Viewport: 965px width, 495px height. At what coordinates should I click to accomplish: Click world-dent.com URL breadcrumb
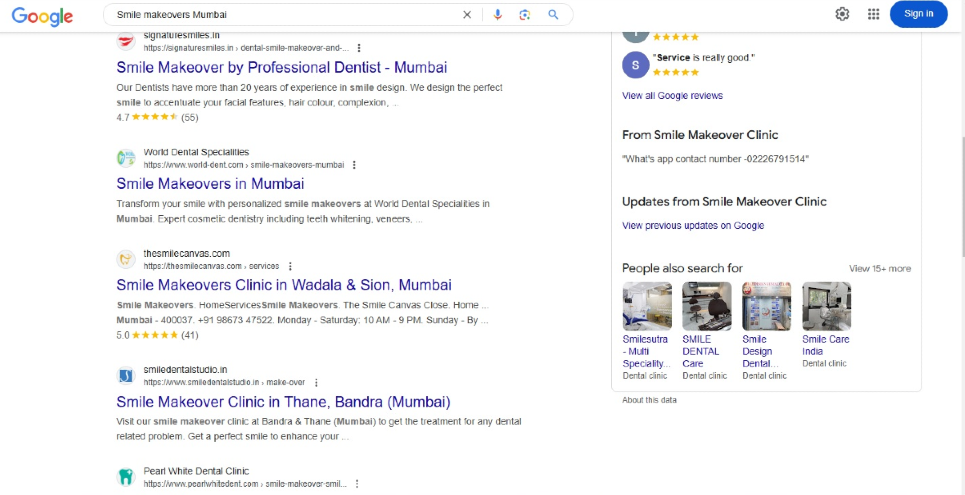pyautogui.click(x=244, y=165)
